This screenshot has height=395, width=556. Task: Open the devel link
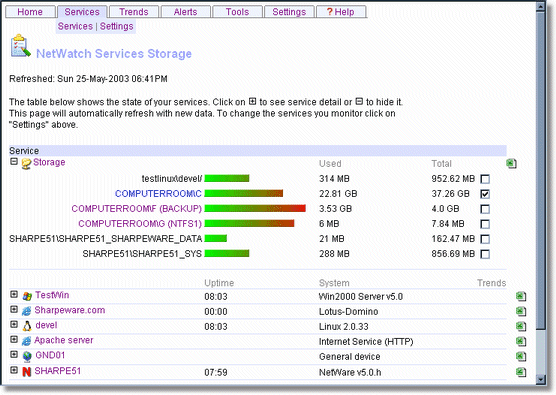pyautogui.click(x=46, y=325)
